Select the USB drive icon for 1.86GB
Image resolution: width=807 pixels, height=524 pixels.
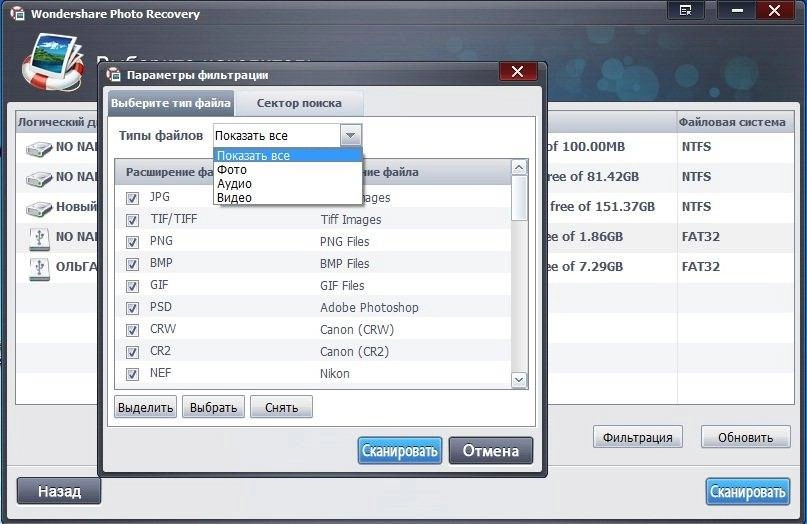pyautogui.click(x=40, y=239)
